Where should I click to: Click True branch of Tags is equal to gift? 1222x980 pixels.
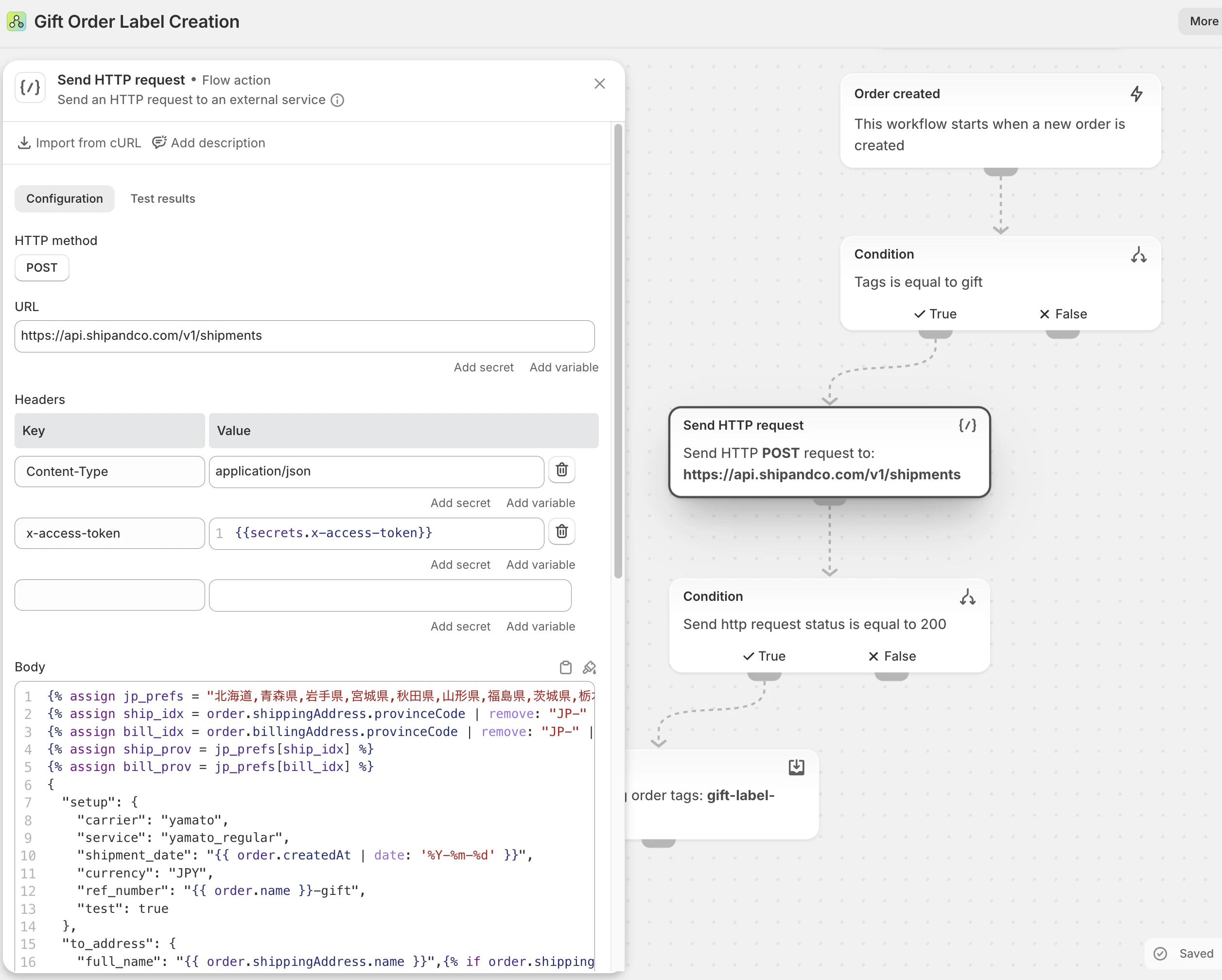point(935,314)
